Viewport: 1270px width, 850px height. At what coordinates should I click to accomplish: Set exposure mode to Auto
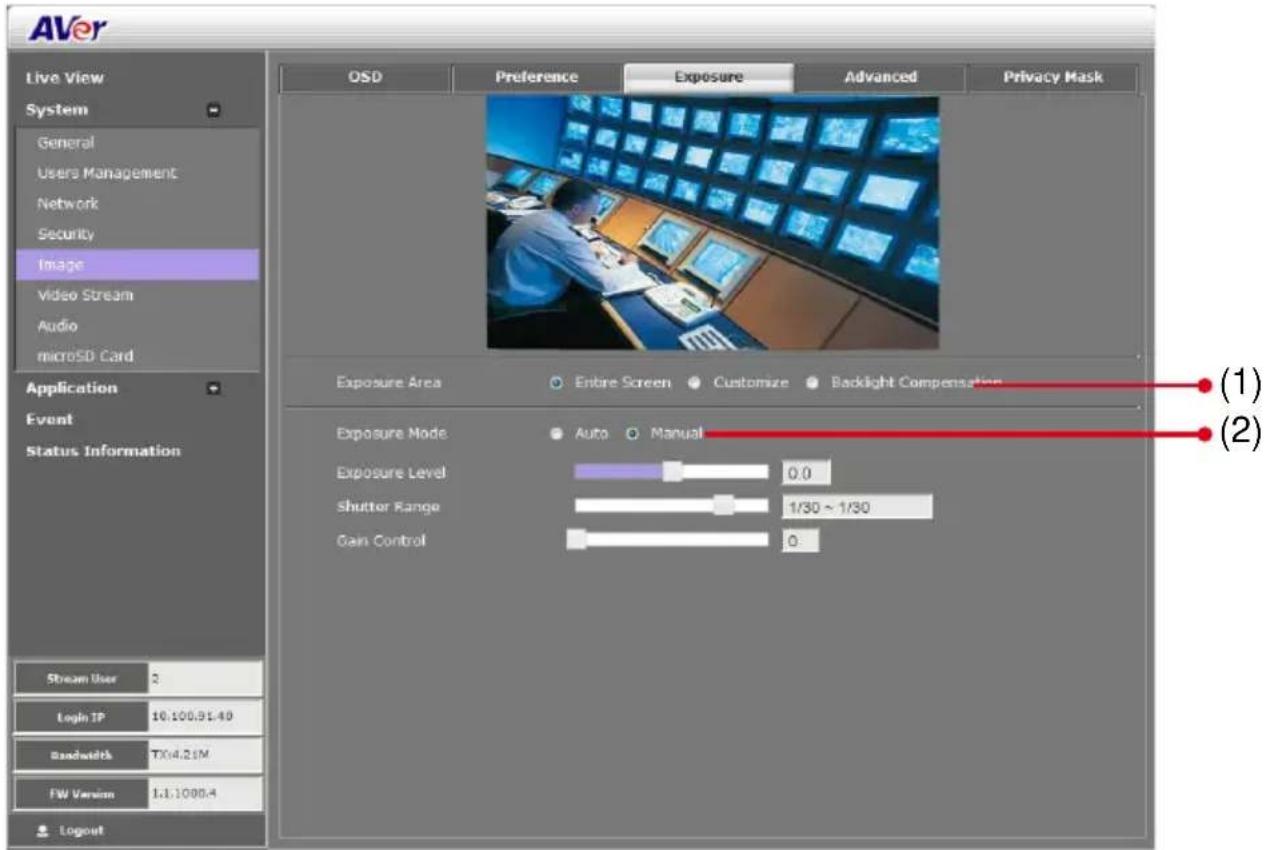[557, 434]
